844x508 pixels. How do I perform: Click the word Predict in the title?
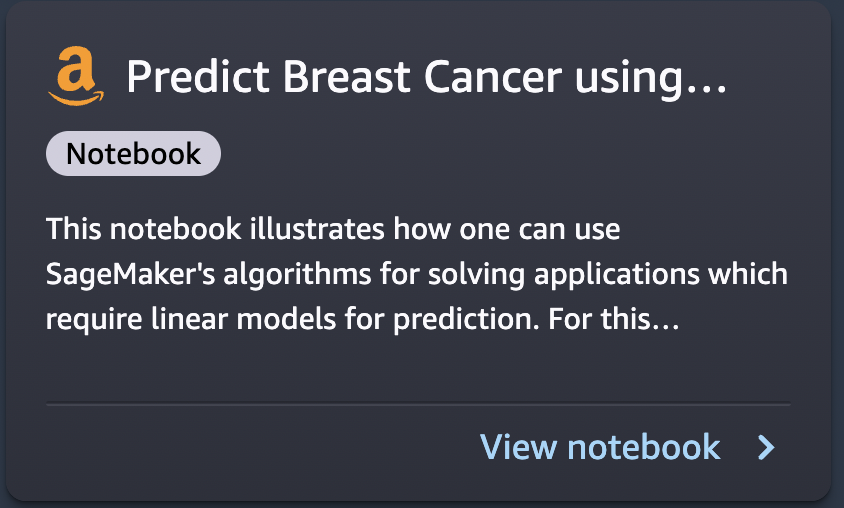(x=198, y=76)
